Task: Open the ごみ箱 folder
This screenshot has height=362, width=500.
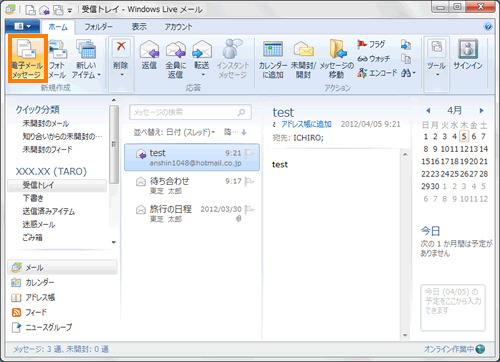Action: click(32, 237)
